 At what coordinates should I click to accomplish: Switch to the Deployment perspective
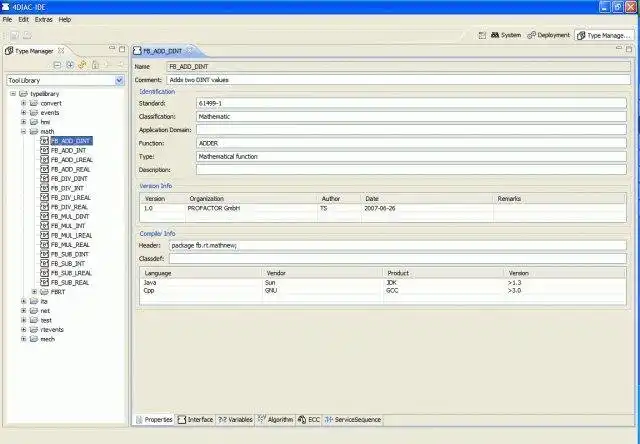549,36
